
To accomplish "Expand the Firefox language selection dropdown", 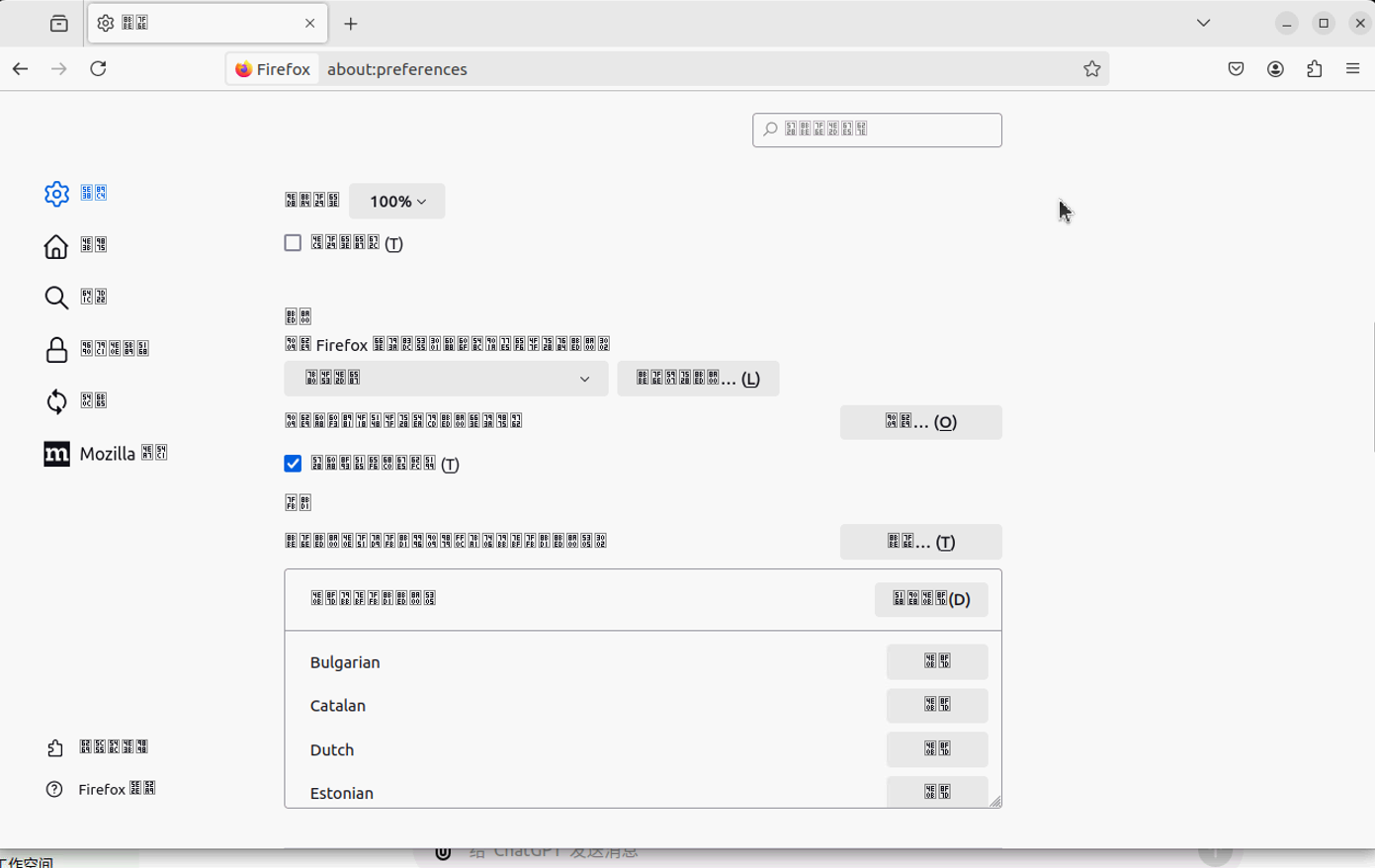I will [446, 379].
